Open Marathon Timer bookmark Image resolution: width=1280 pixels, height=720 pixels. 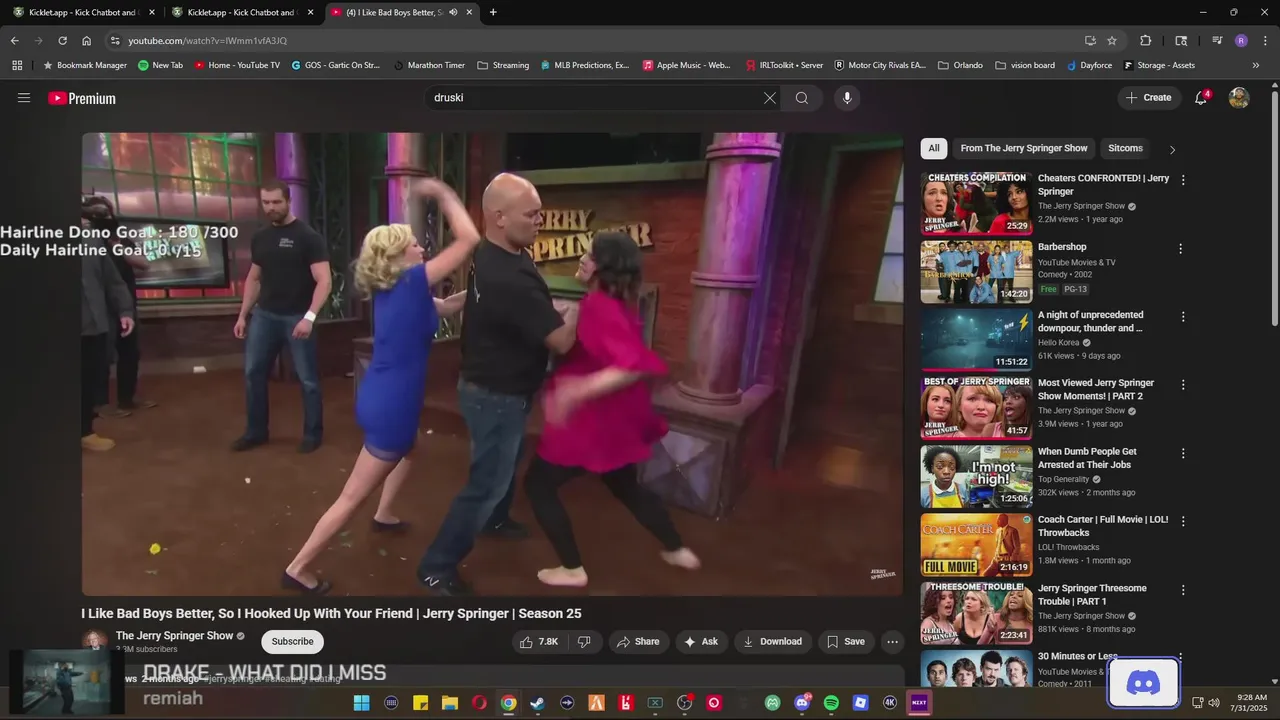tap(429, 65)
